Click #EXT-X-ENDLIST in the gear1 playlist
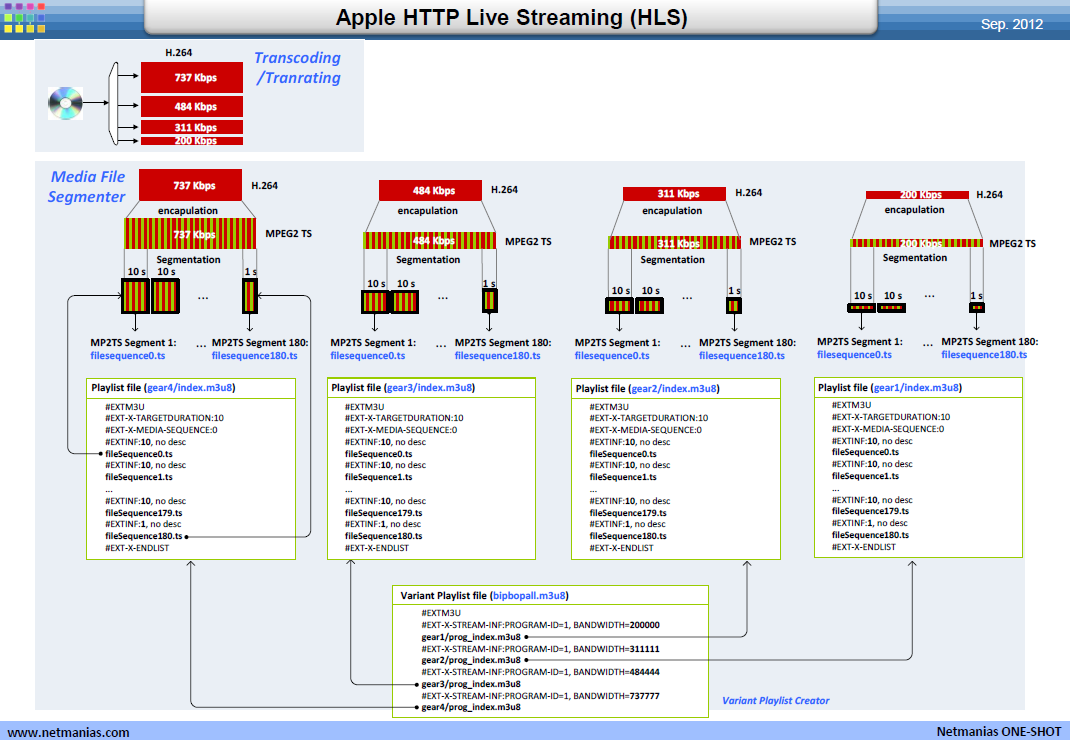The image size is (1070, 740). point(864,547)
